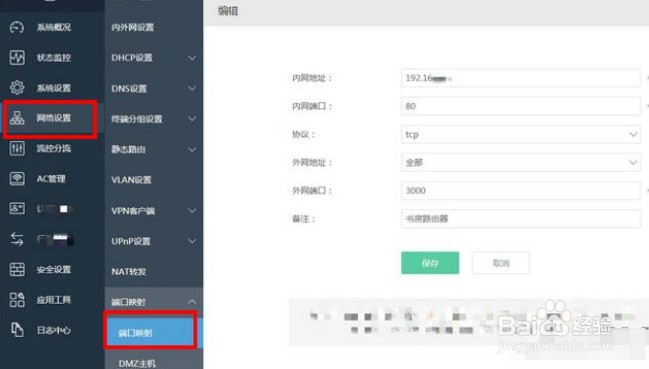Expand DNS设置 chevron
Screen dimensions: 649x369
click(x=192, y=88)
